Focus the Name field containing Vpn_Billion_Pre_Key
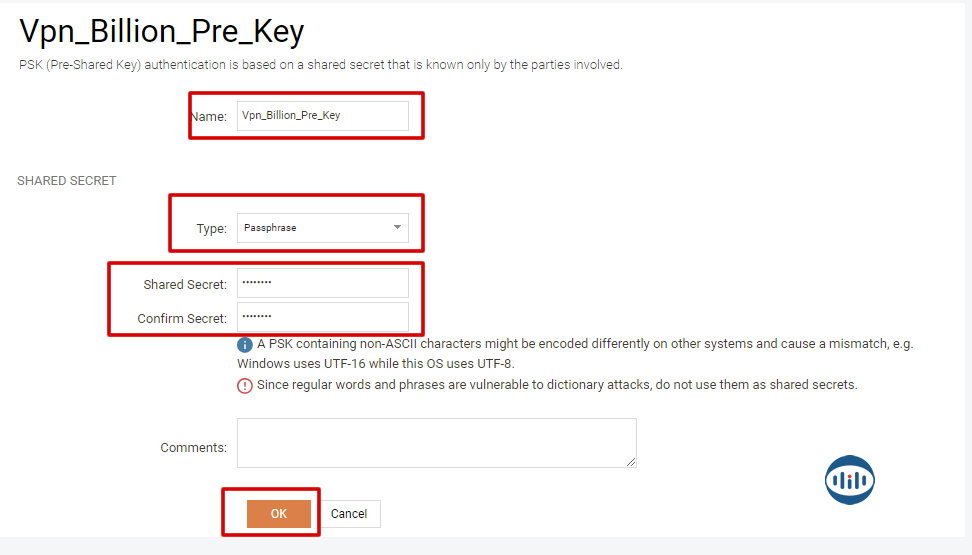Viewport: 972px width, 555px height. (322, 116)
